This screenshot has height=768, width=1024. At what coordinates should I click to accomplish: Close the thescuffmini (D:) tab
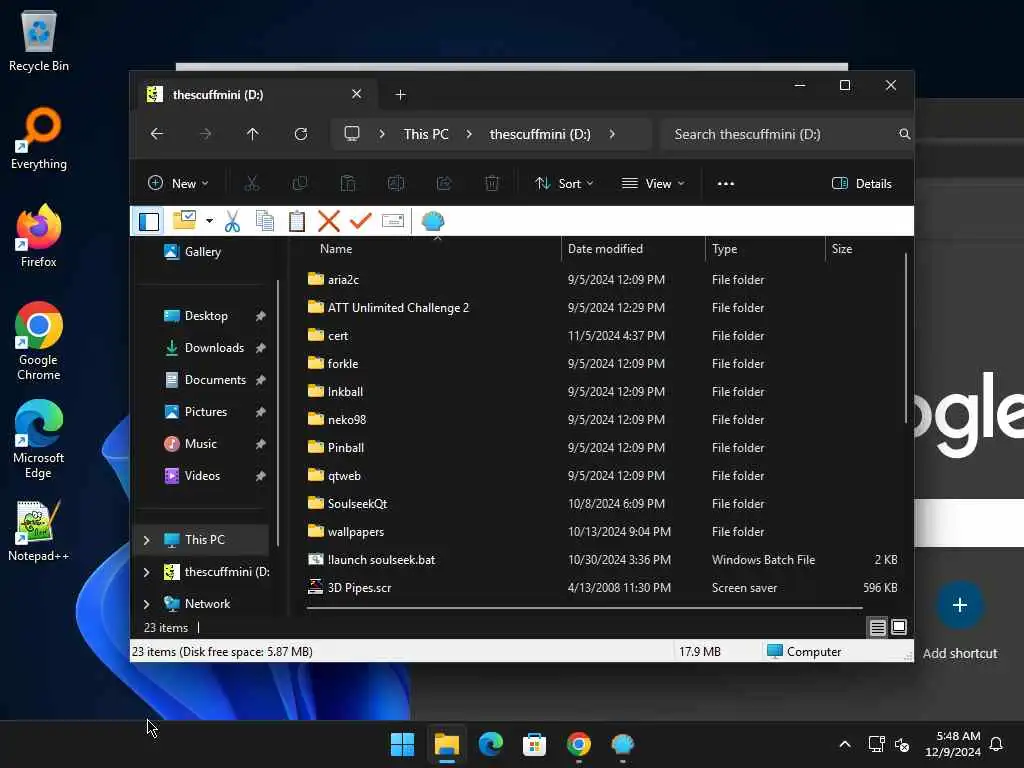tap(357, 94)
